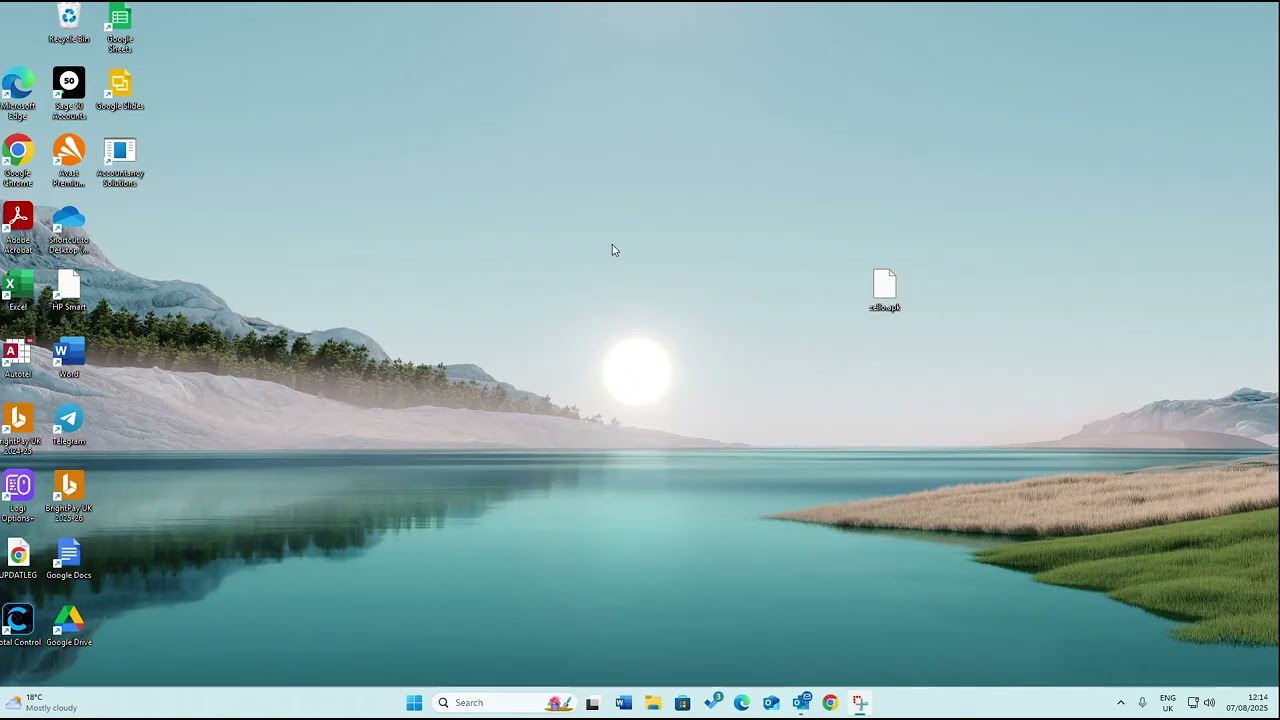Select the Google Chrome desktop shortcut
Viewport: 1280px width, 720px height.
[18, 161]
